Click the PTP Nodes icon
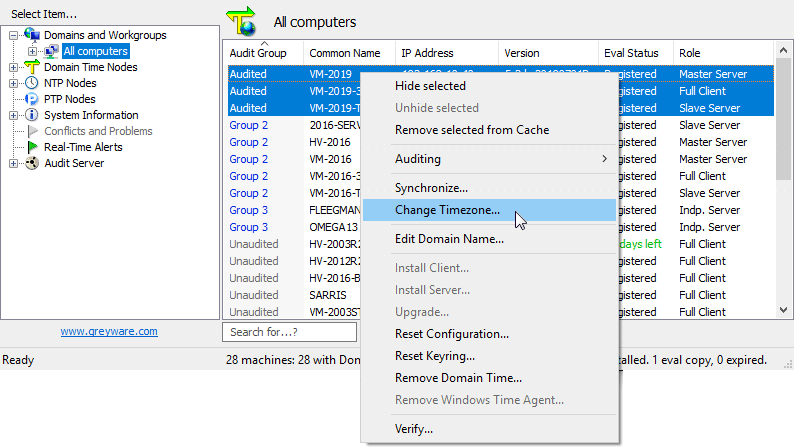 [x=32, y=99]
